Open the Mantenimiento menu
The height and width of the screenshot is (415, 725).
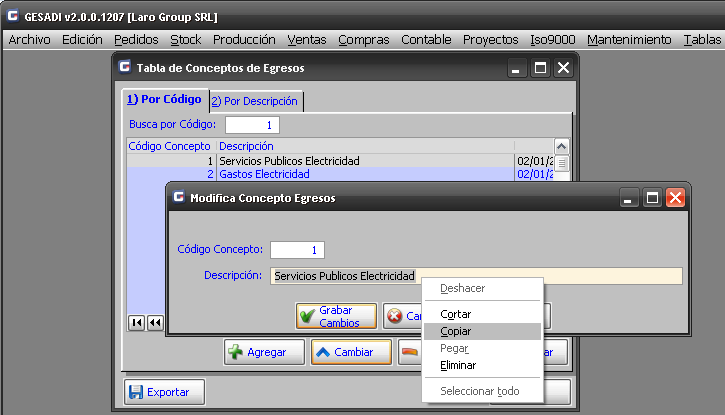[x=629, y=40]
